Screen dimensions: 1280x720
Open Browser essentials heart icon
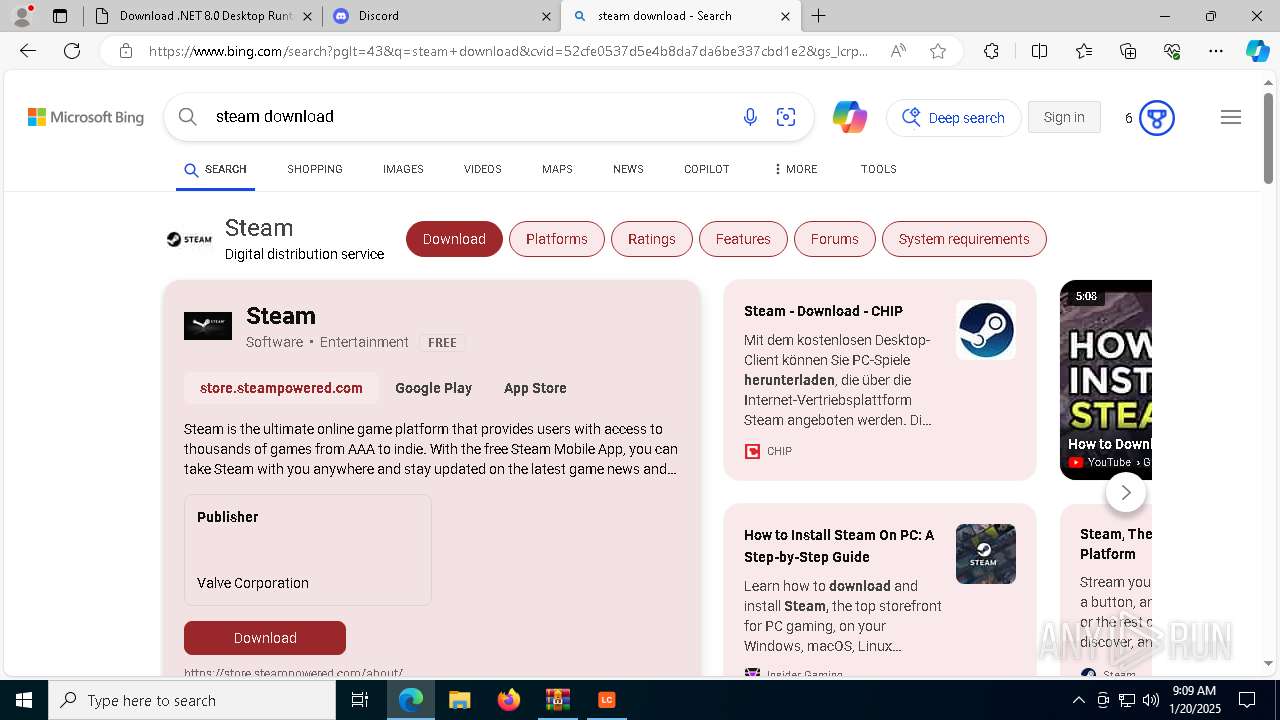pyautogui.click(x=1172, y=51)
